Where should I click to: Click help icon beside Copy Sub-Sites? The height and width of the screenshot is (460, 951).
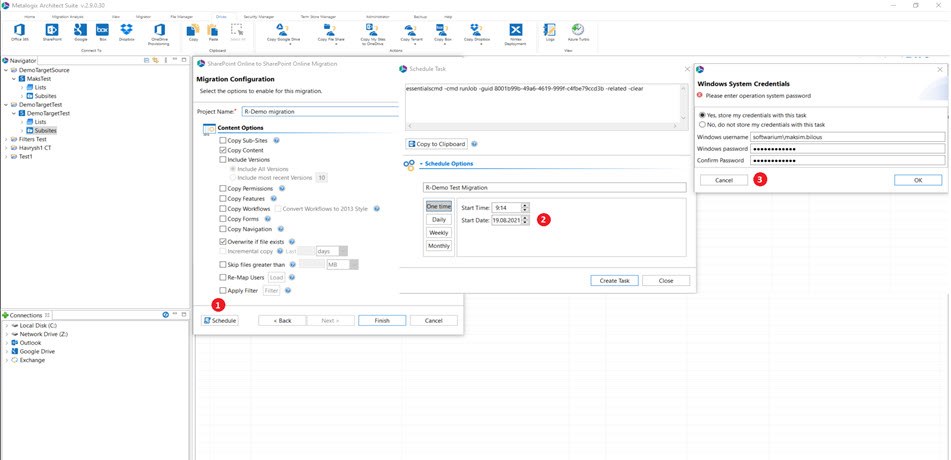coord(277,140)
